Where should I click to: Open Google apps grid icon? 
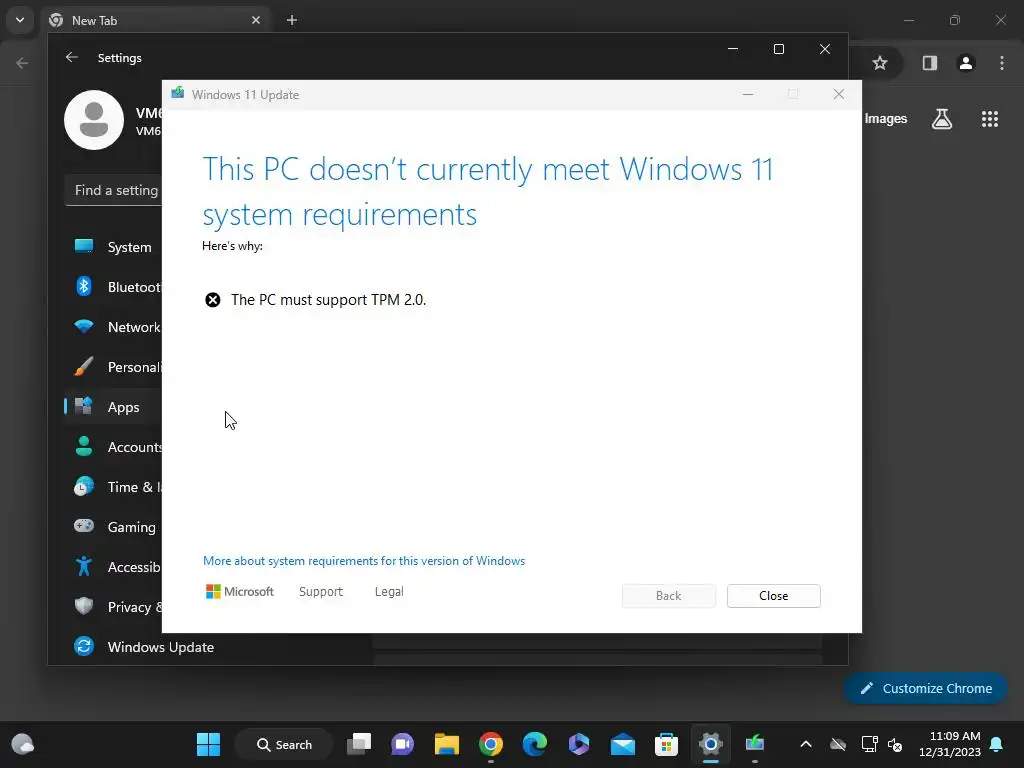(989, 119)
